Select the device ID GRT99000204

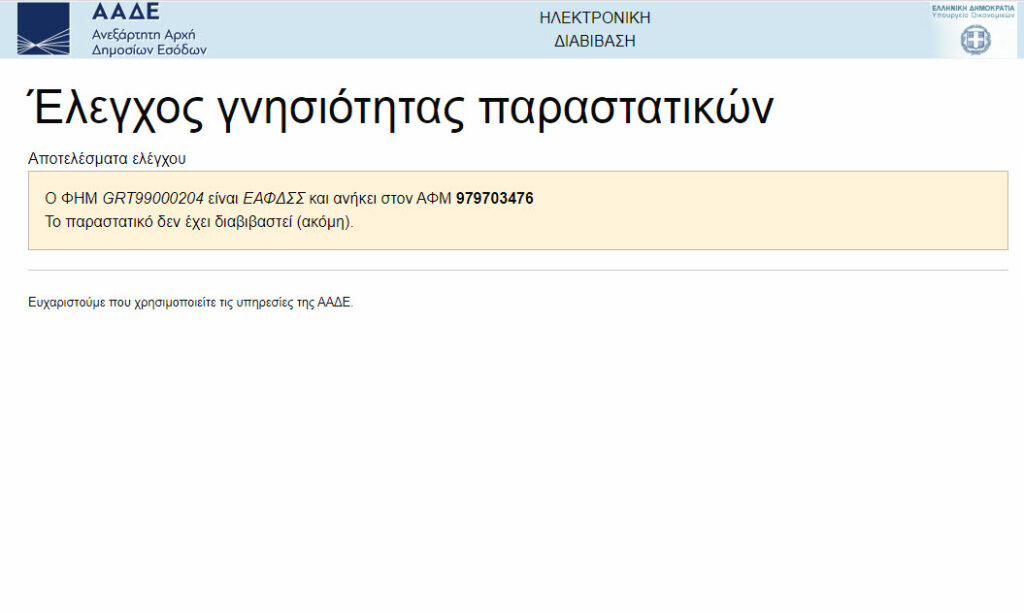(153, 198)
